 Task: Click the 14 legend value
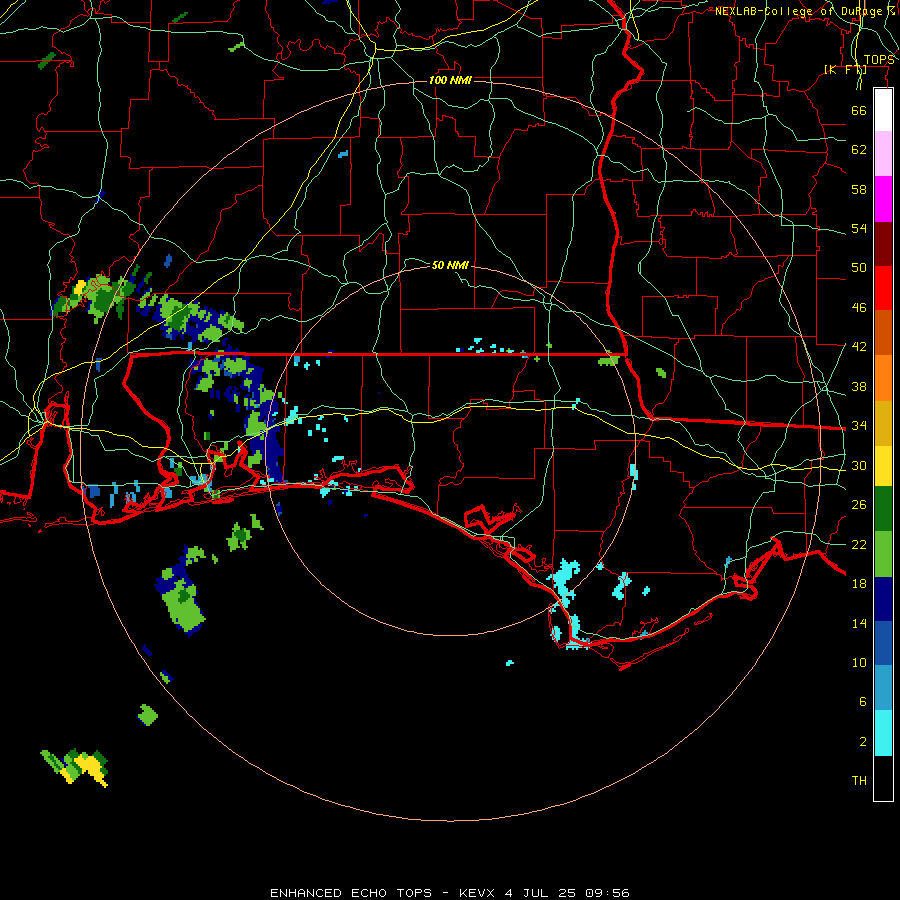(859, 623)
